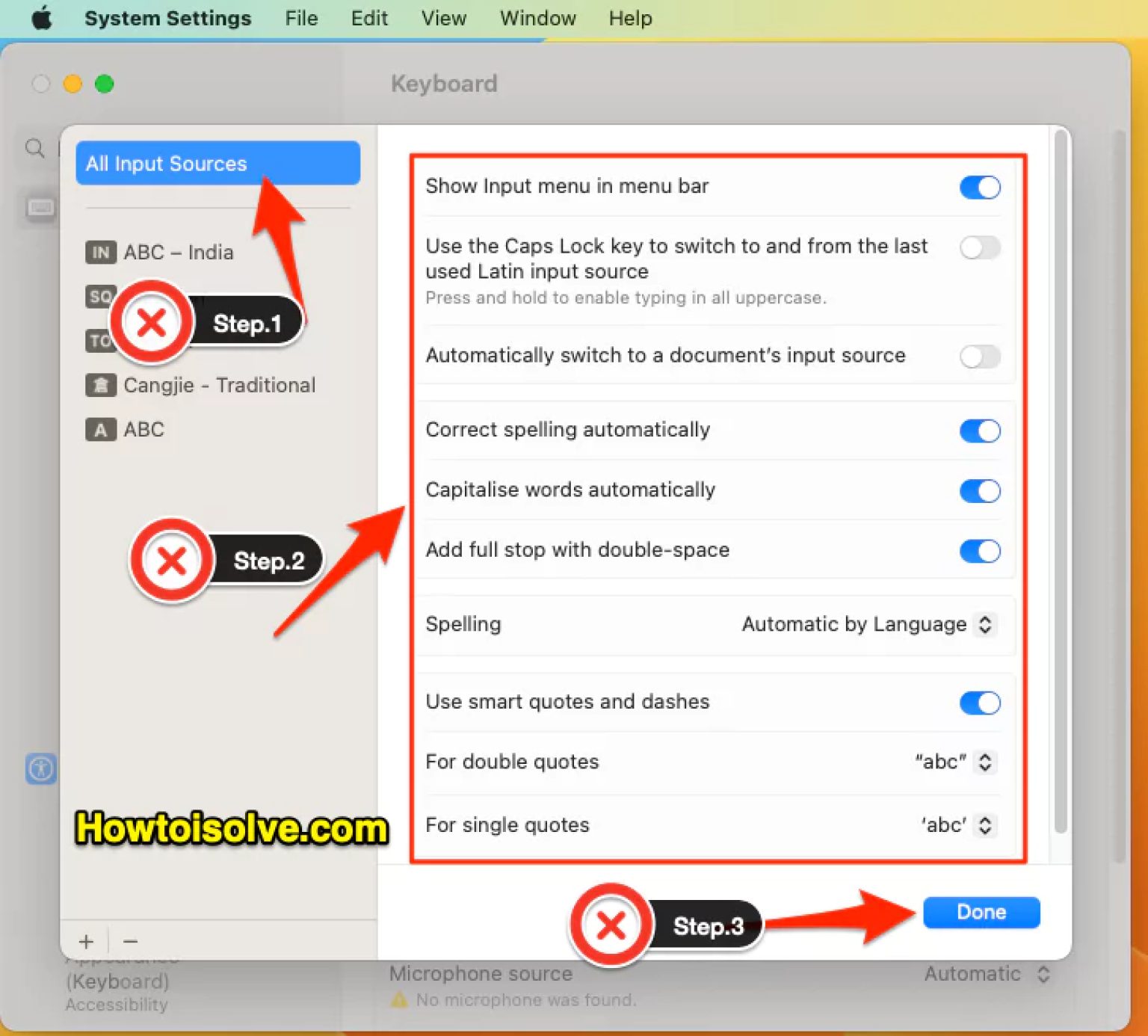Click the search magnifier icon
The width and height of the screenshot is (1148, 1036).
pyautogui.click(x=34, y=148)
